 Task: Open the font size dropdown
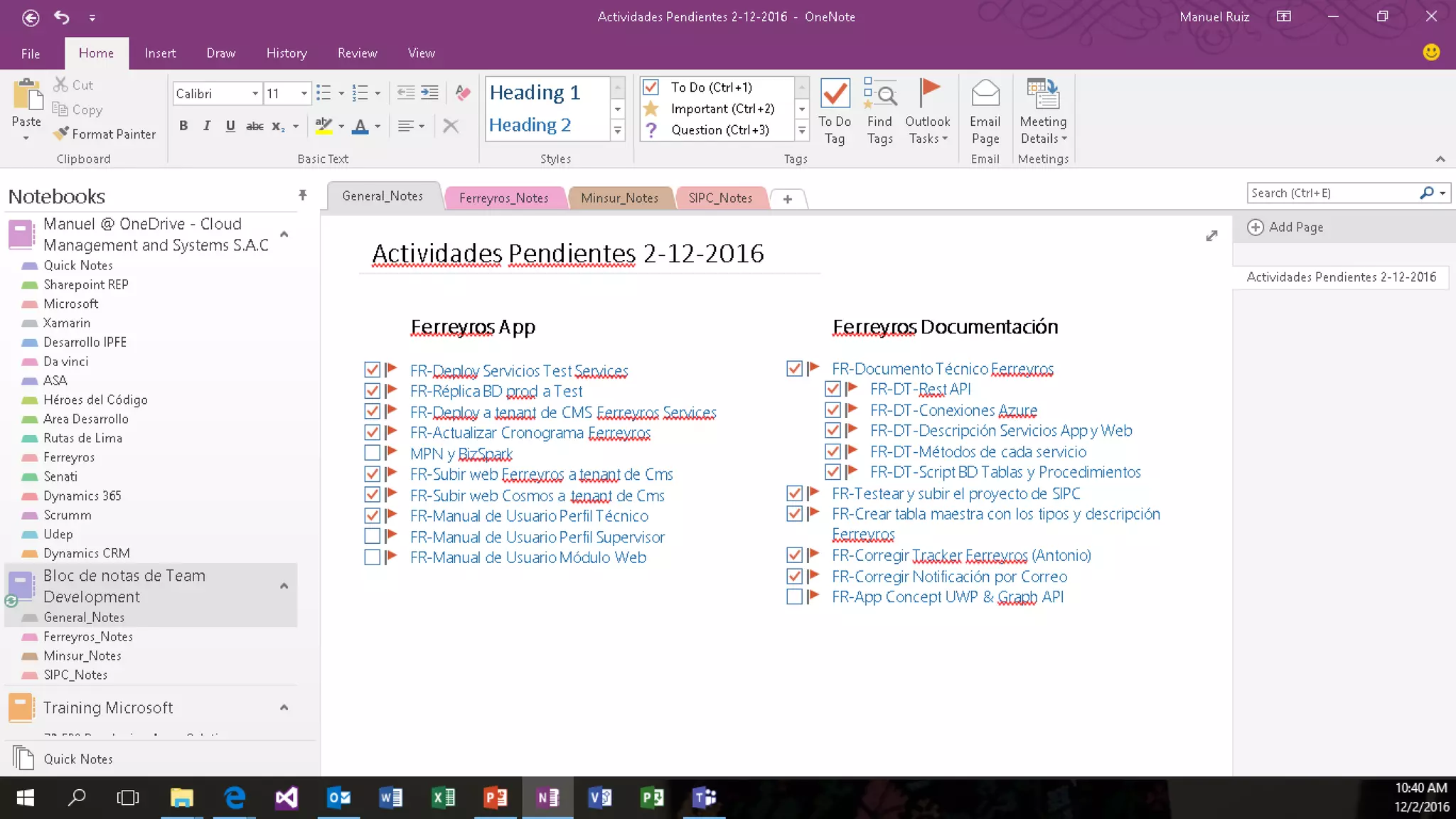304,93
